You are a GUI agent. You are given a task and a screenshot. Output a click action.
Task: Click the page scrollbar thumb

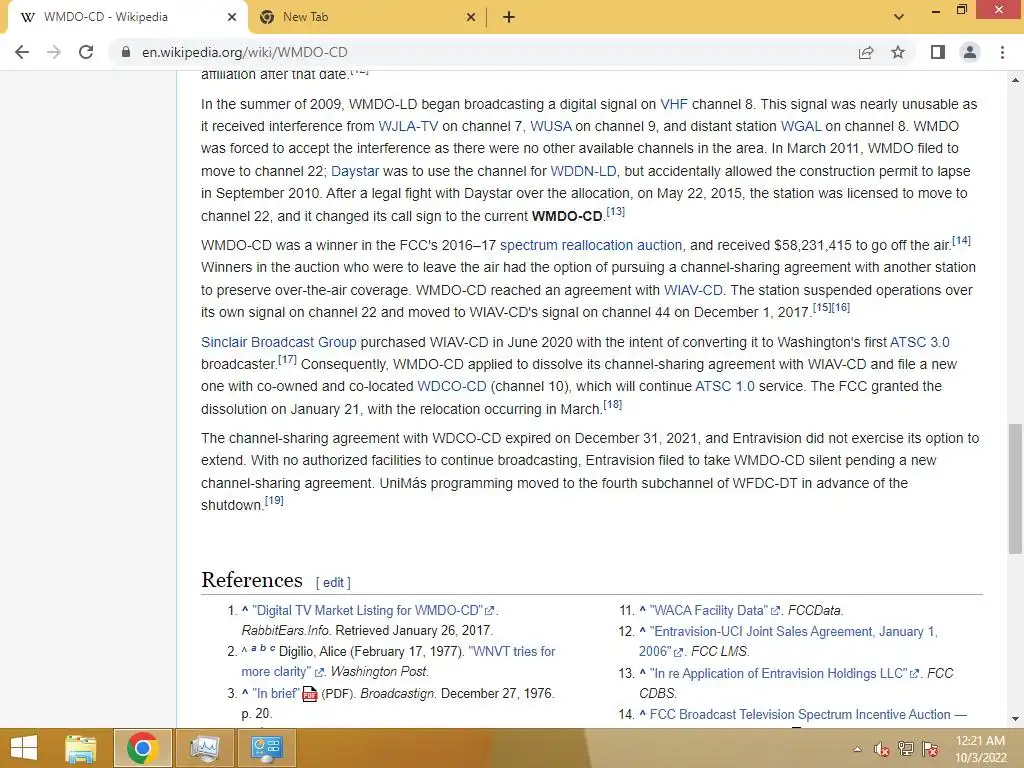(x=1015, y=488)
